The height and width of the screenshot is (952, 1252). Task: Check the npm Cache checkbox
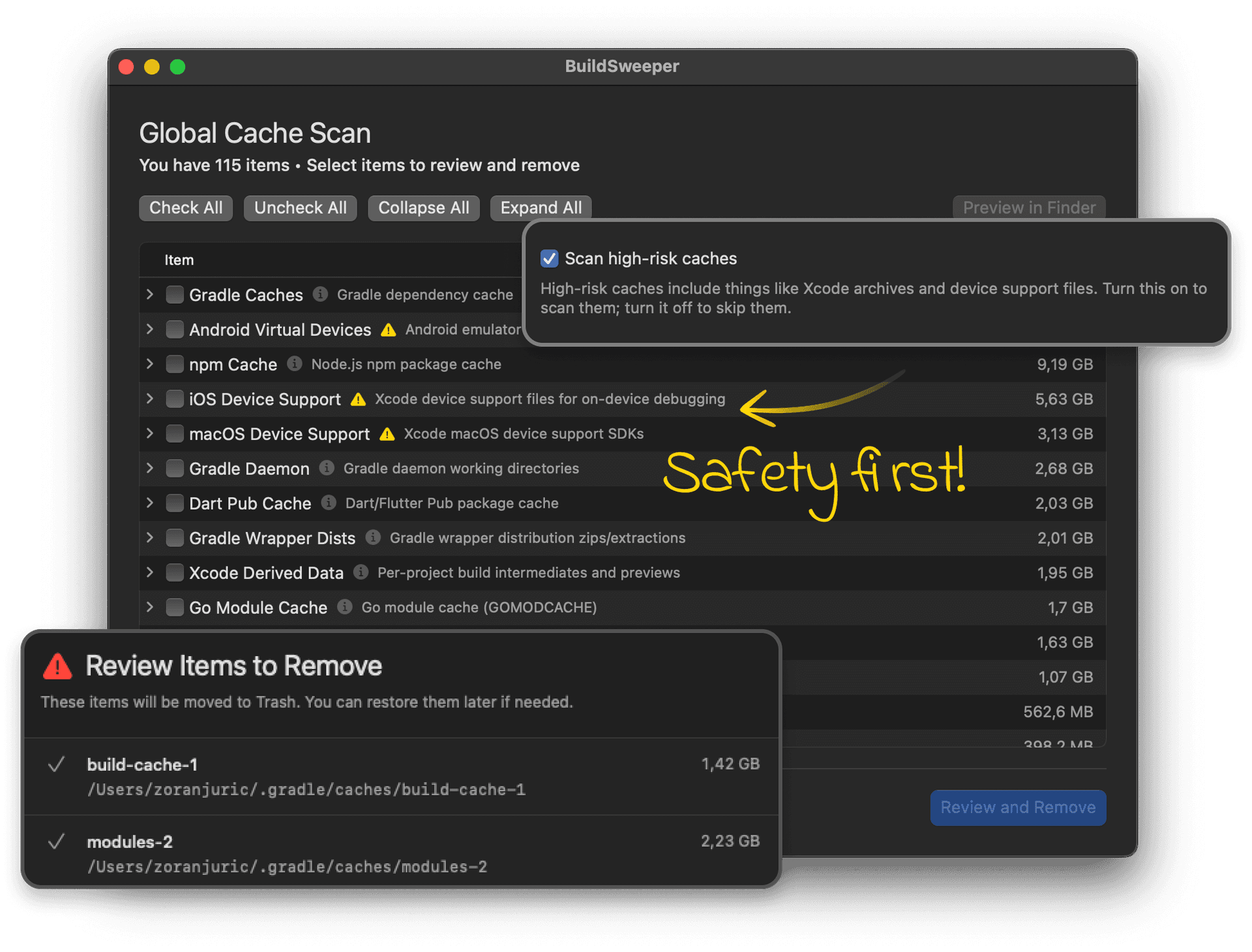(174, 364)
